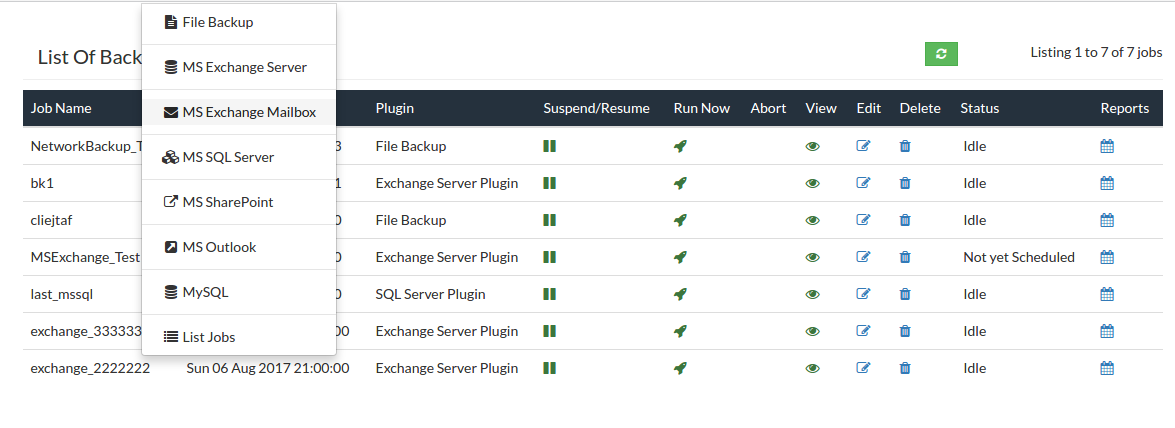View exchange_333333 job details
Image resolution: width=1175 pixels, height=428 pixels.
point(812,331)
